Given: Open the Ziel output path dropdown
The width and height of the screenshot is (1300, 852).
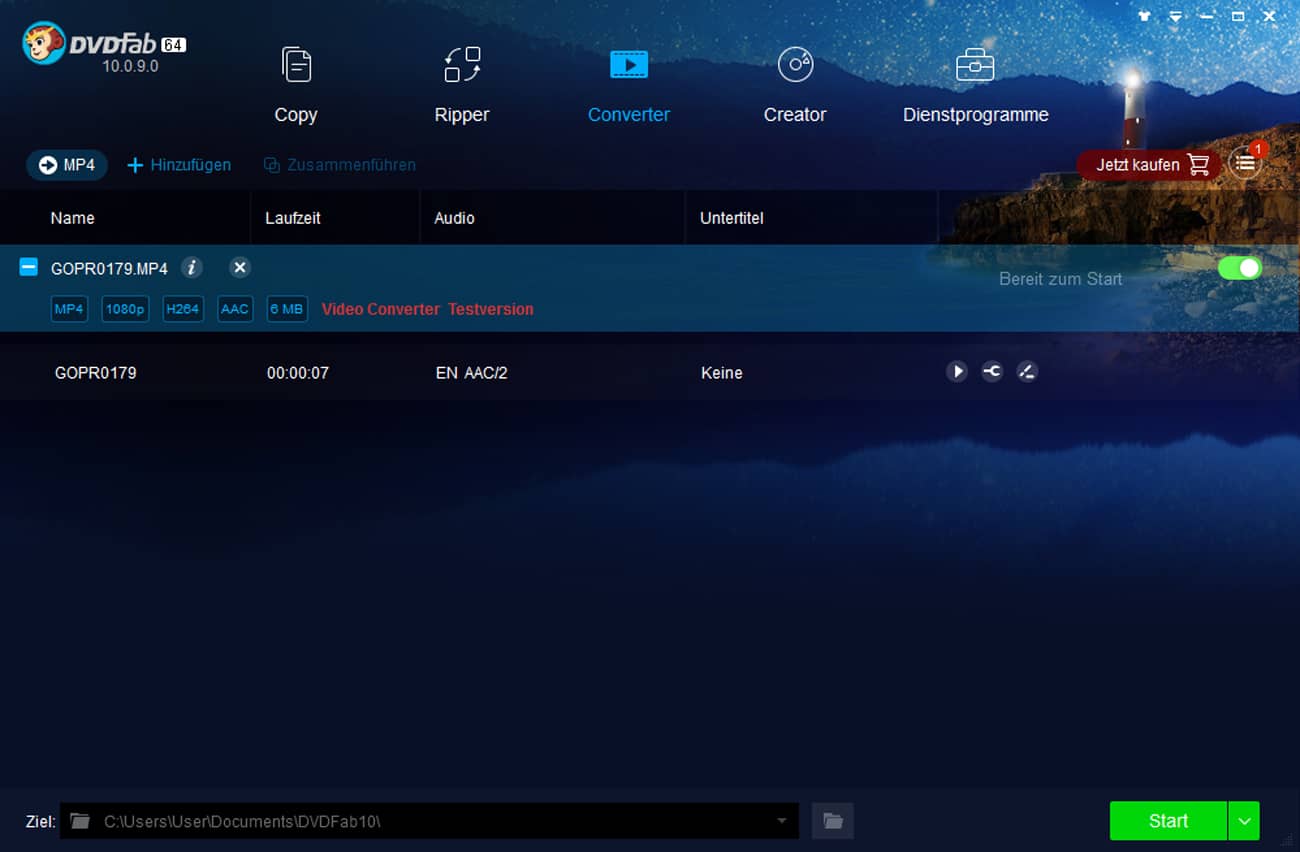Looking at the screenshot, I should pos(782,821).
